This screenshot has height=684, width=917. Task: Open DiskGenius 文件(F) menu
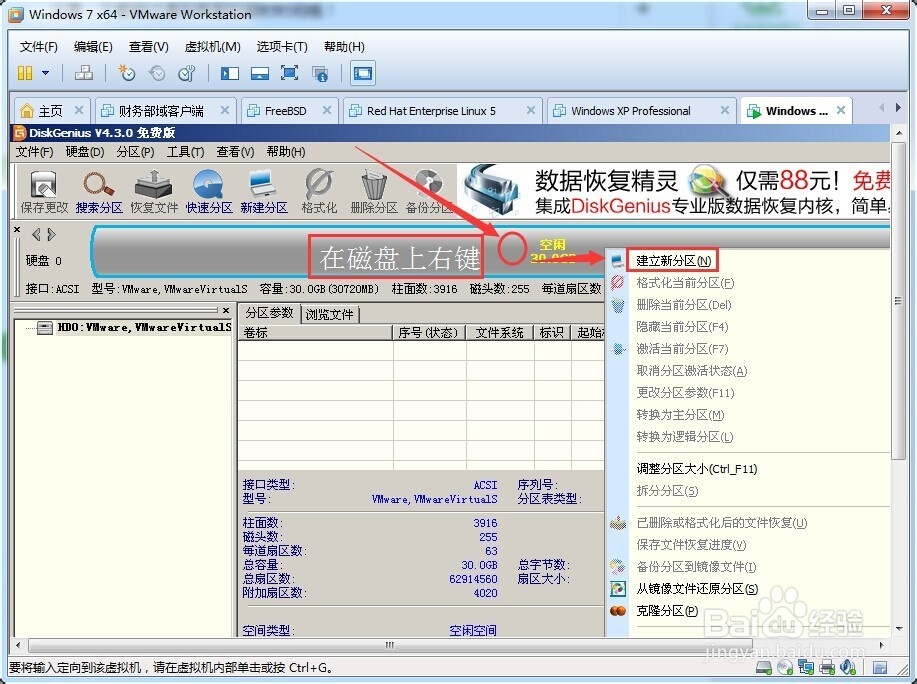(x=35, y=152)
